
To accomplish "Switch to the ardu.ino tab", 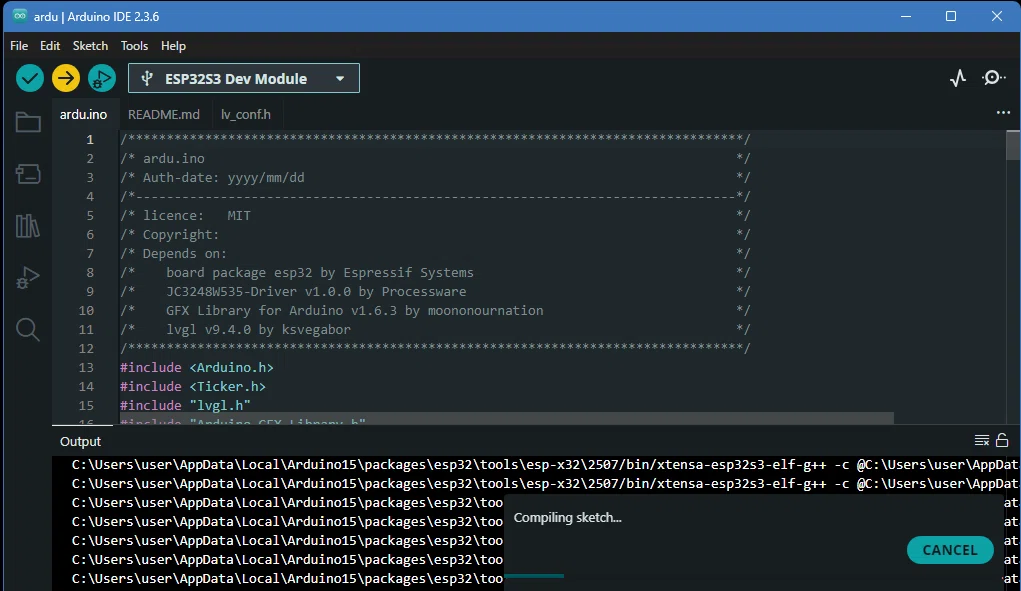I will [x=83, y=115].
